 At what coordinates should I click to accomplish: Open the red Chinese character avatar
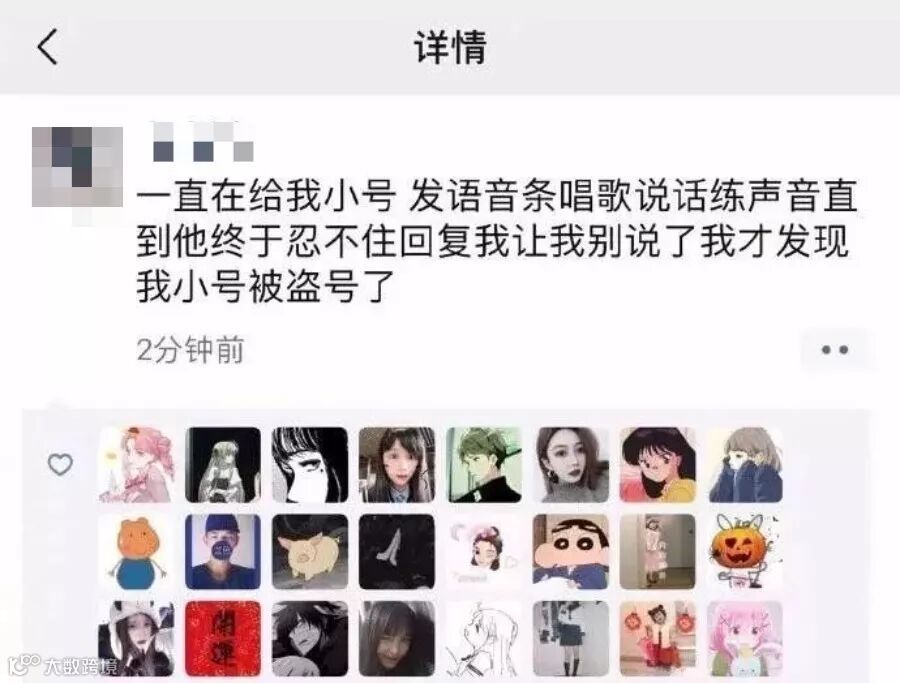[223, 639]
